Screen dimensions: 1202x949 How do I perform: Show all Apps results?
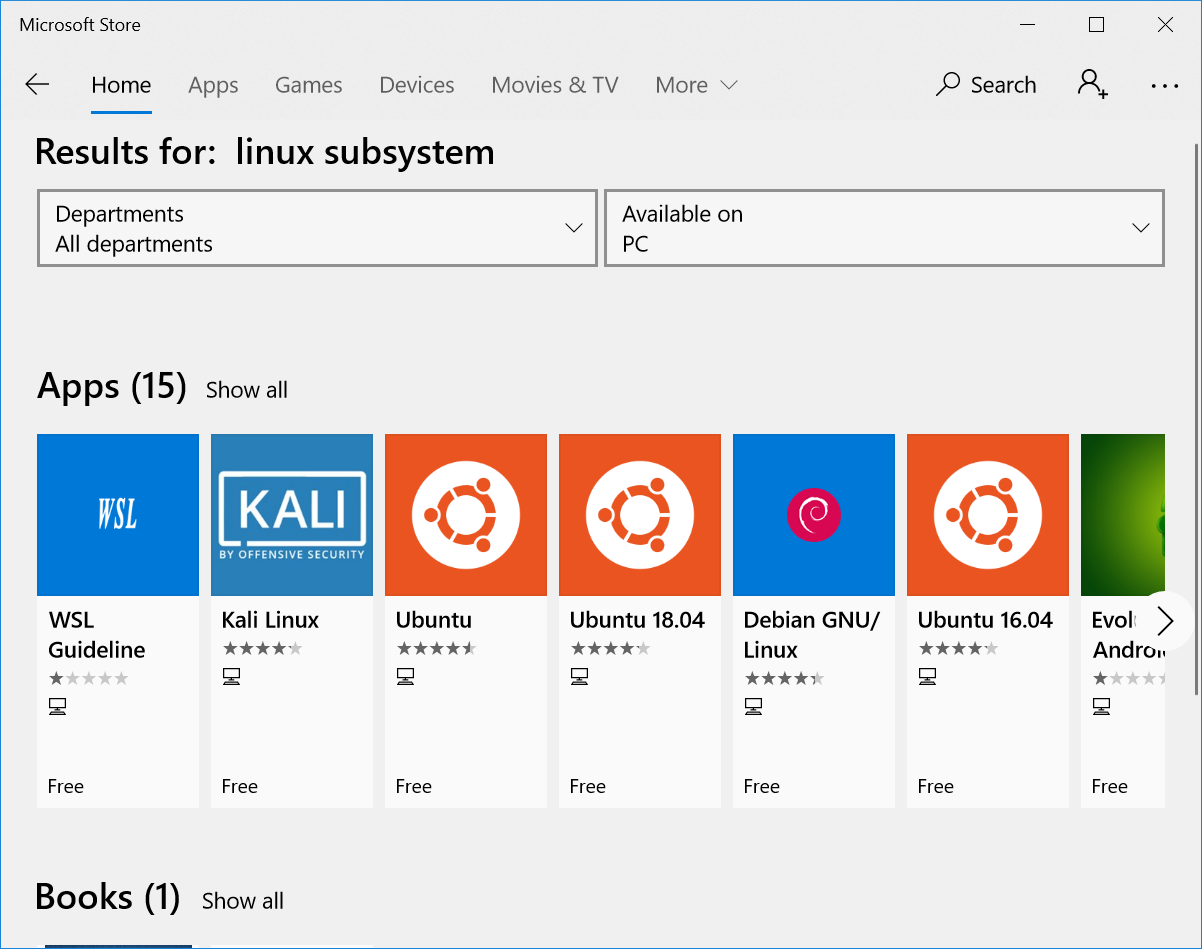click(247, 390)
